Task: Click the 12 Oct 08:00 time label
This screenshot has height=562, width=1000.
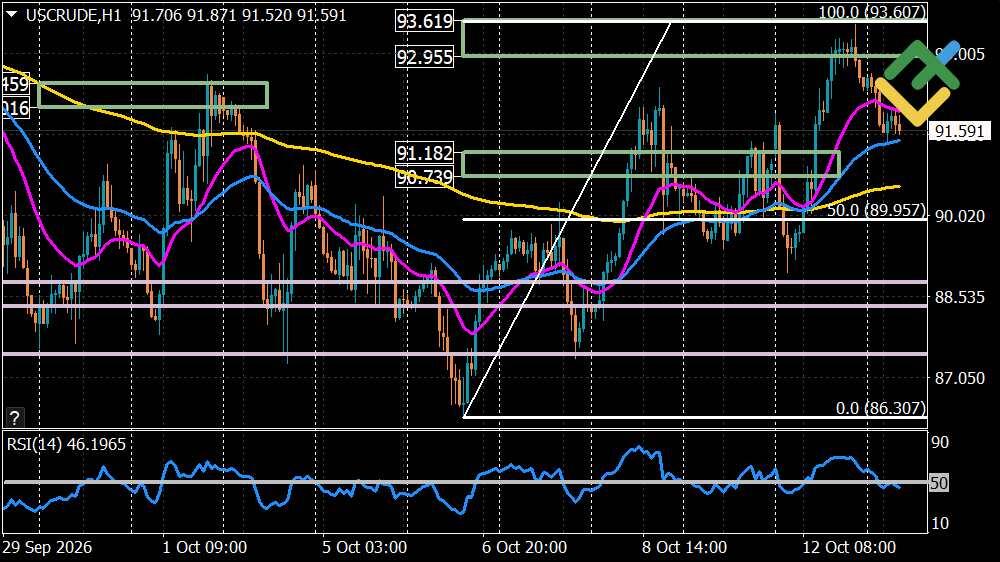Action: [849, 547]
